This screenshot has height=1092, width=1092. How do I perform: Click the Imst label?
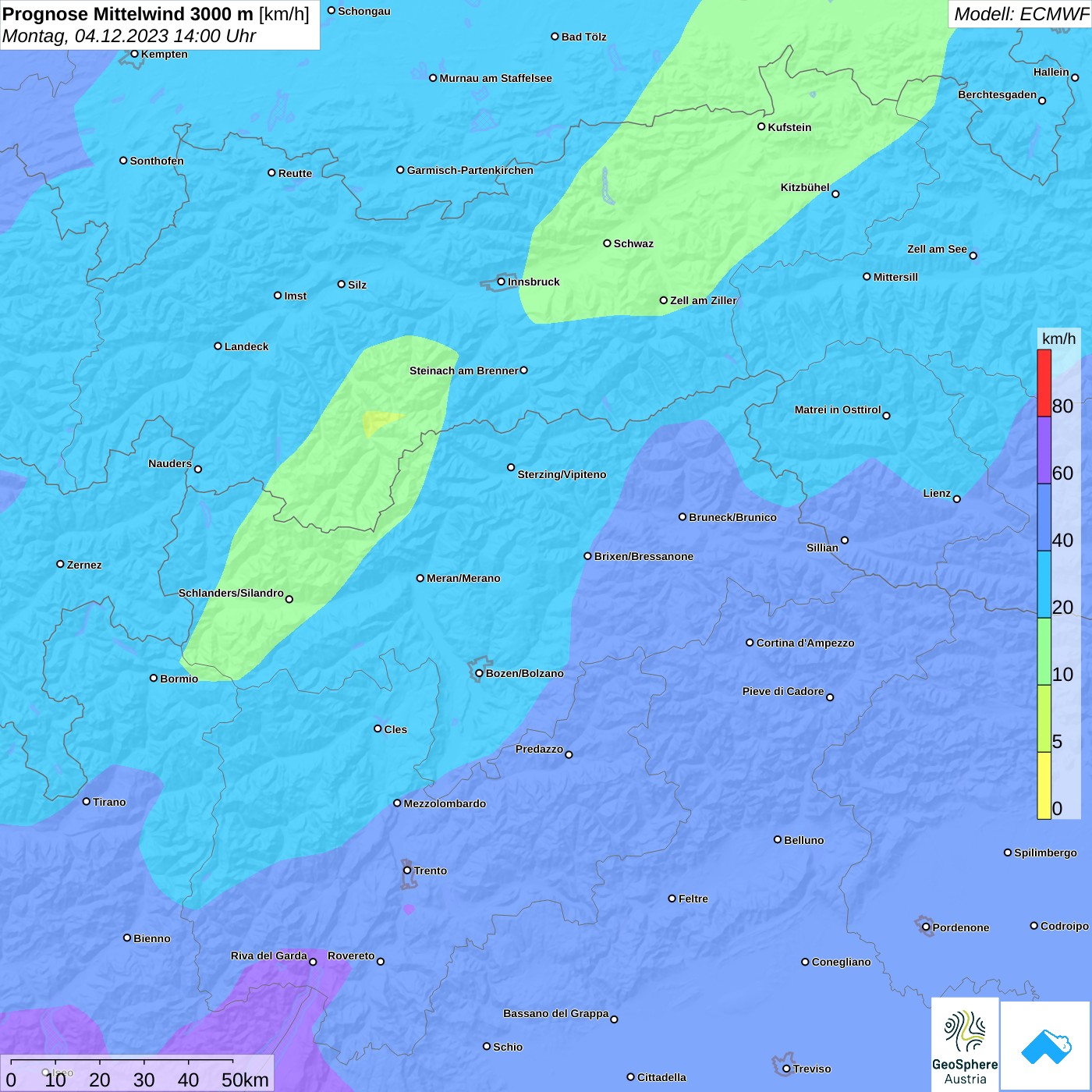[295, 296]
